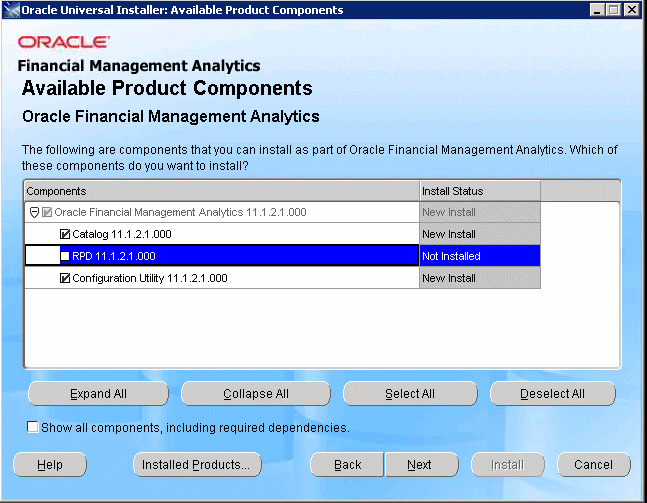Click the Install Status column header
Image resolution: width=647 pixels, height=503 pixels.
(x=480, y=191)
